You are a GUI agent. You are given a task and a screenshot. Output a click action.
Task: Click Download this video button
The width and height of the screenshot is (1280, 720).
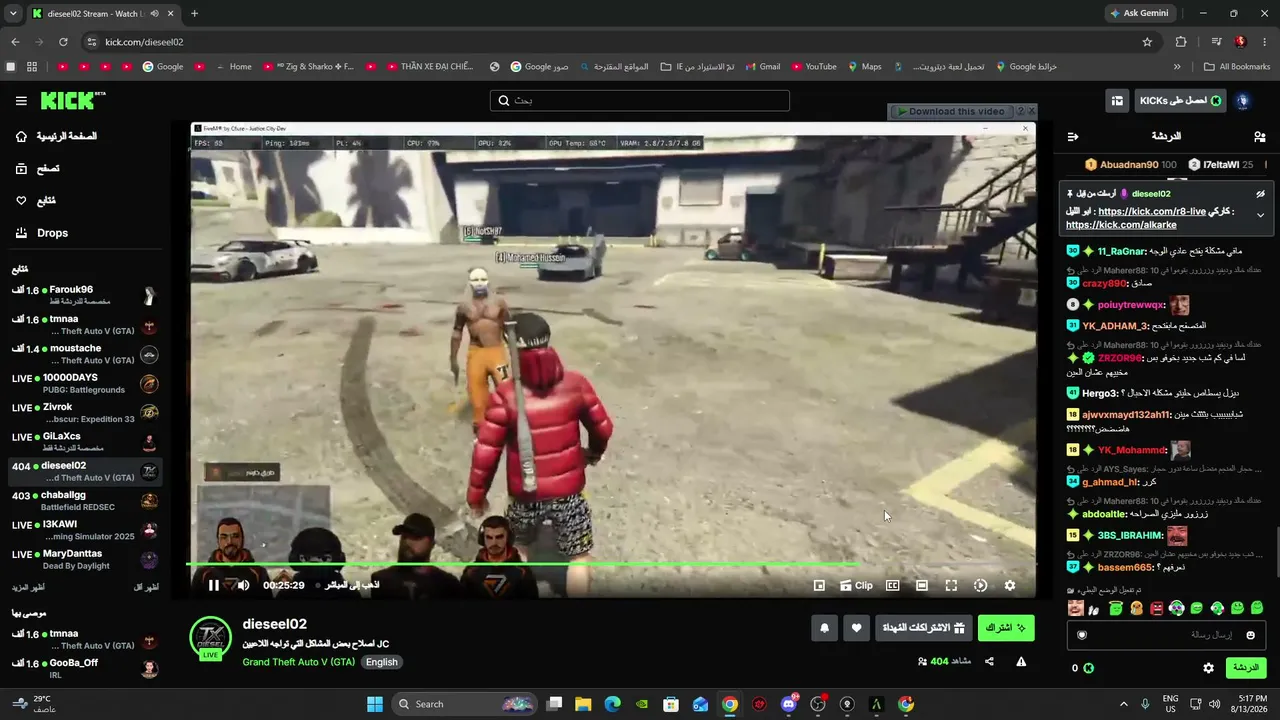coord(950,111)
